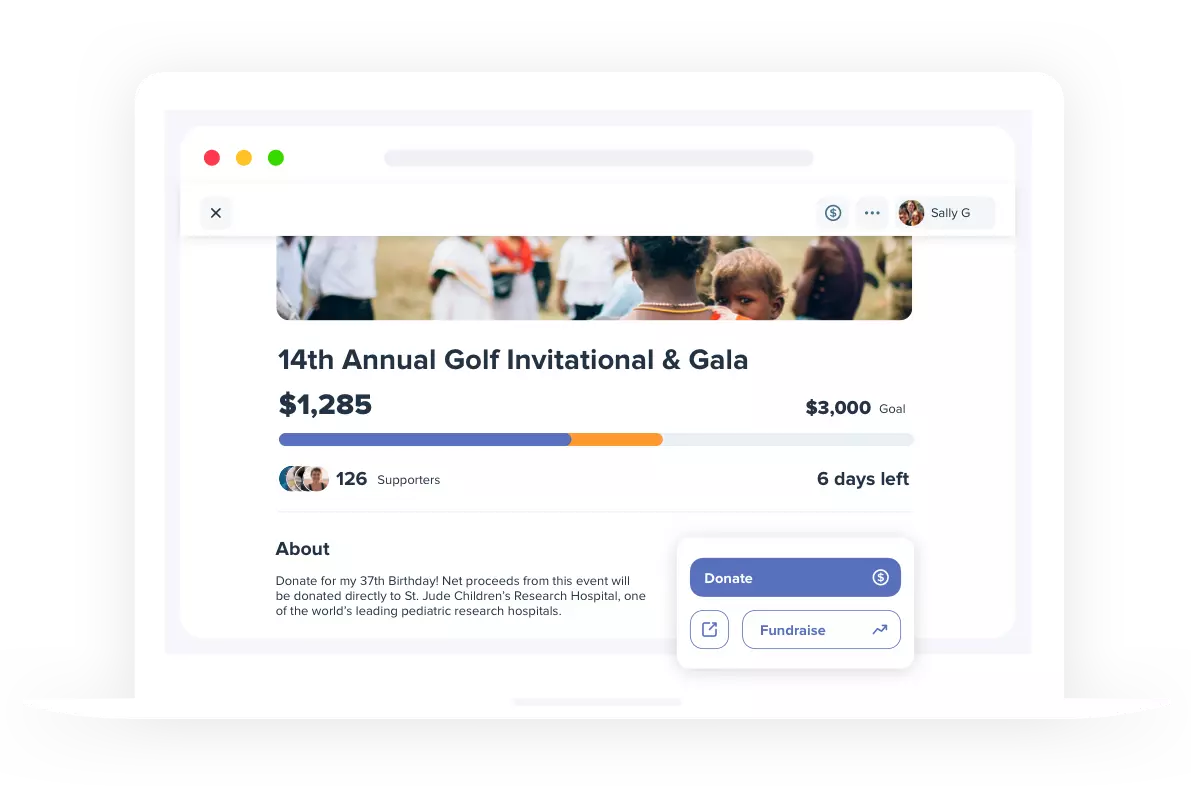Click the campaign banner photo
Image resolution: width=1191 pixels, height=809 pixels.
594,278
